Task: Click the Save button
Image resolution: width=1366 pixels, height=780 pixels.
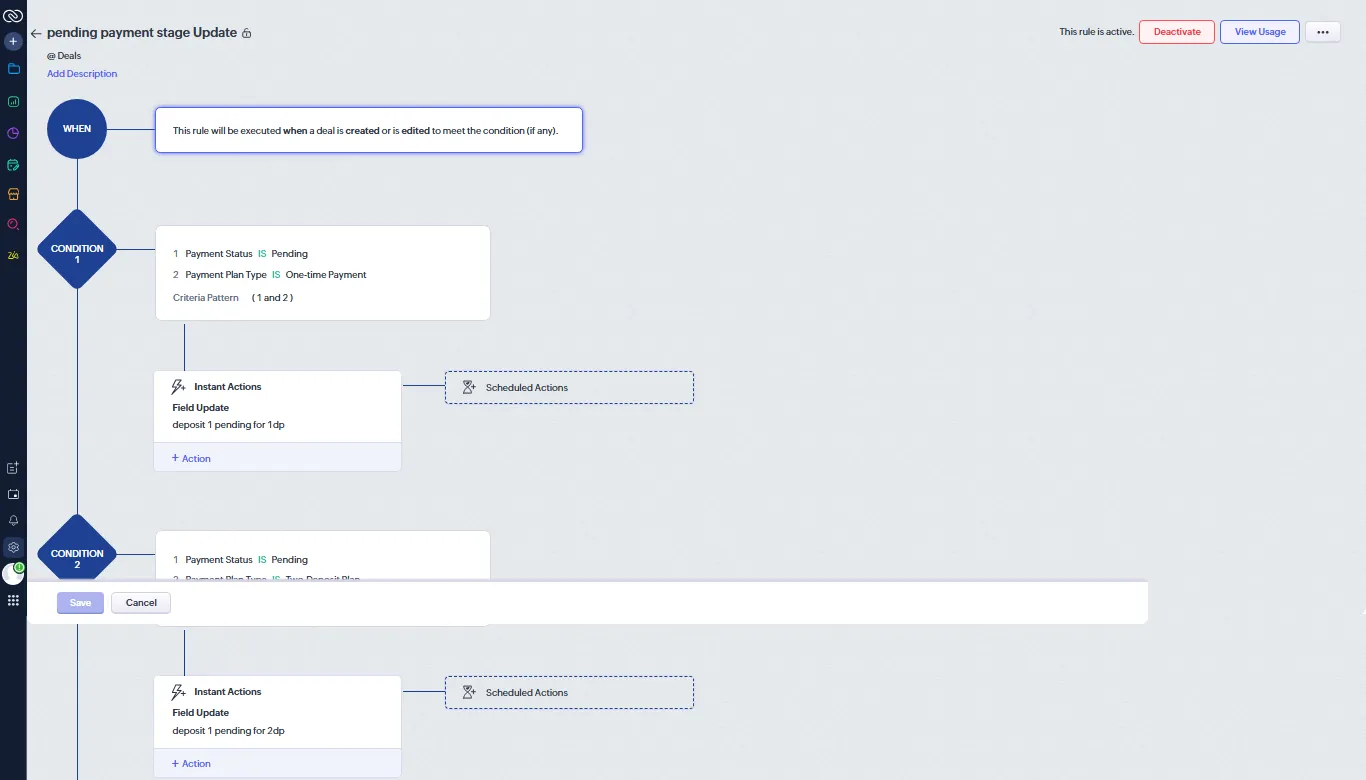Action: point(80,603)
